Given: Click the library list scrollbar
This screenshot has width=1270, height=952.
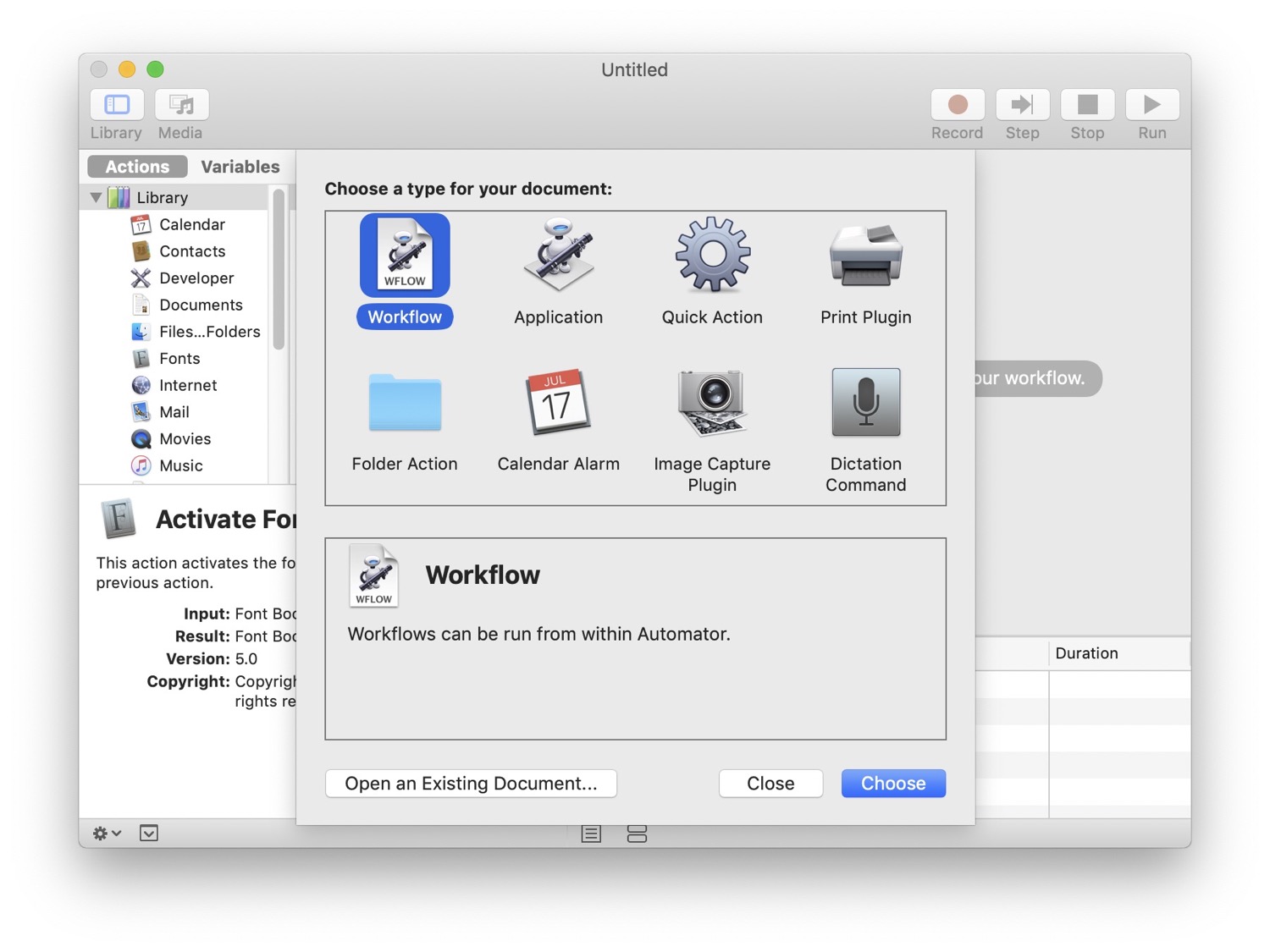Looking at the screenshot, I should (x=279, y=269).
